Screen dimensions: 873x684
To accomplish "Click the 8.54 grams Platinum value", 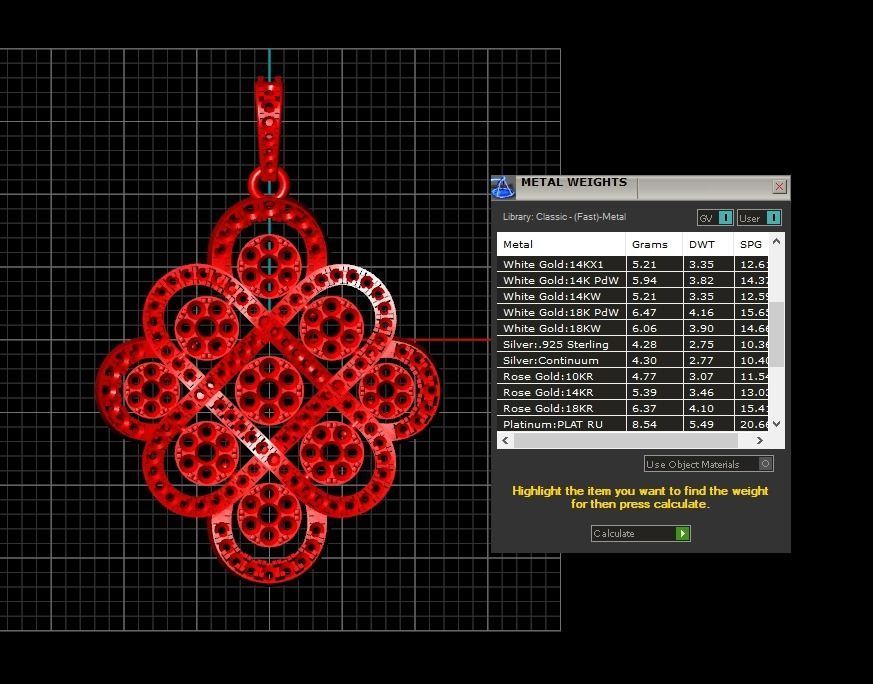I will point(644,425).
